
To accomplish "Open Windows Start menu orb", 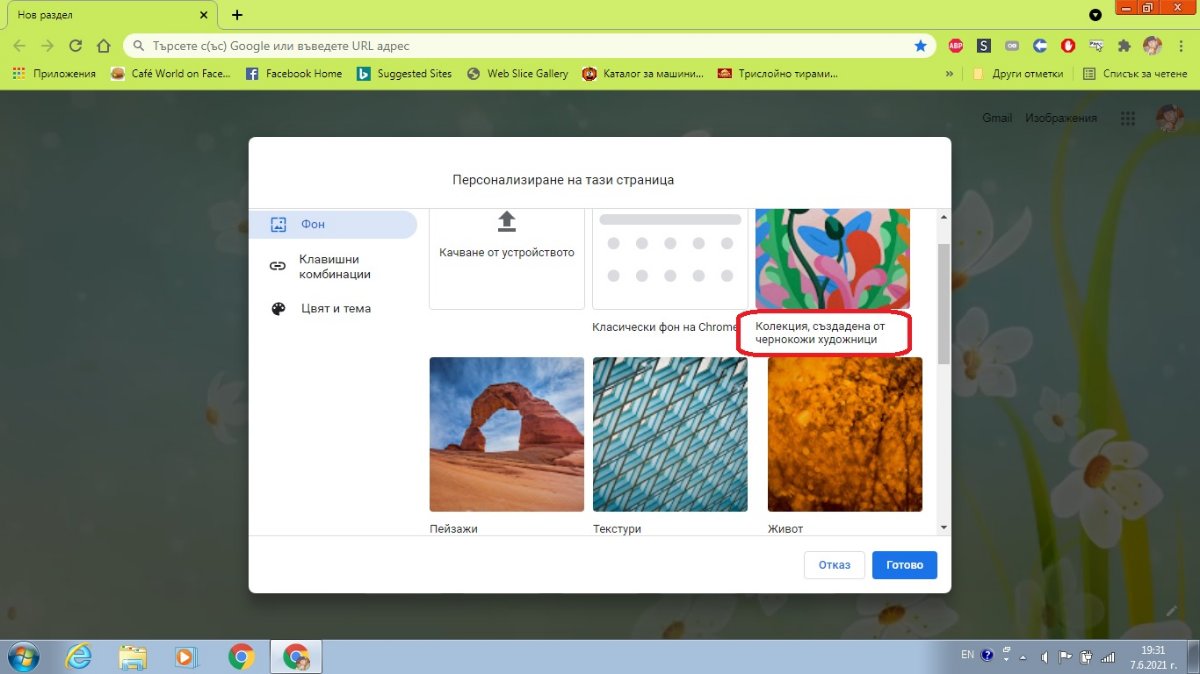I will [22, 656].
